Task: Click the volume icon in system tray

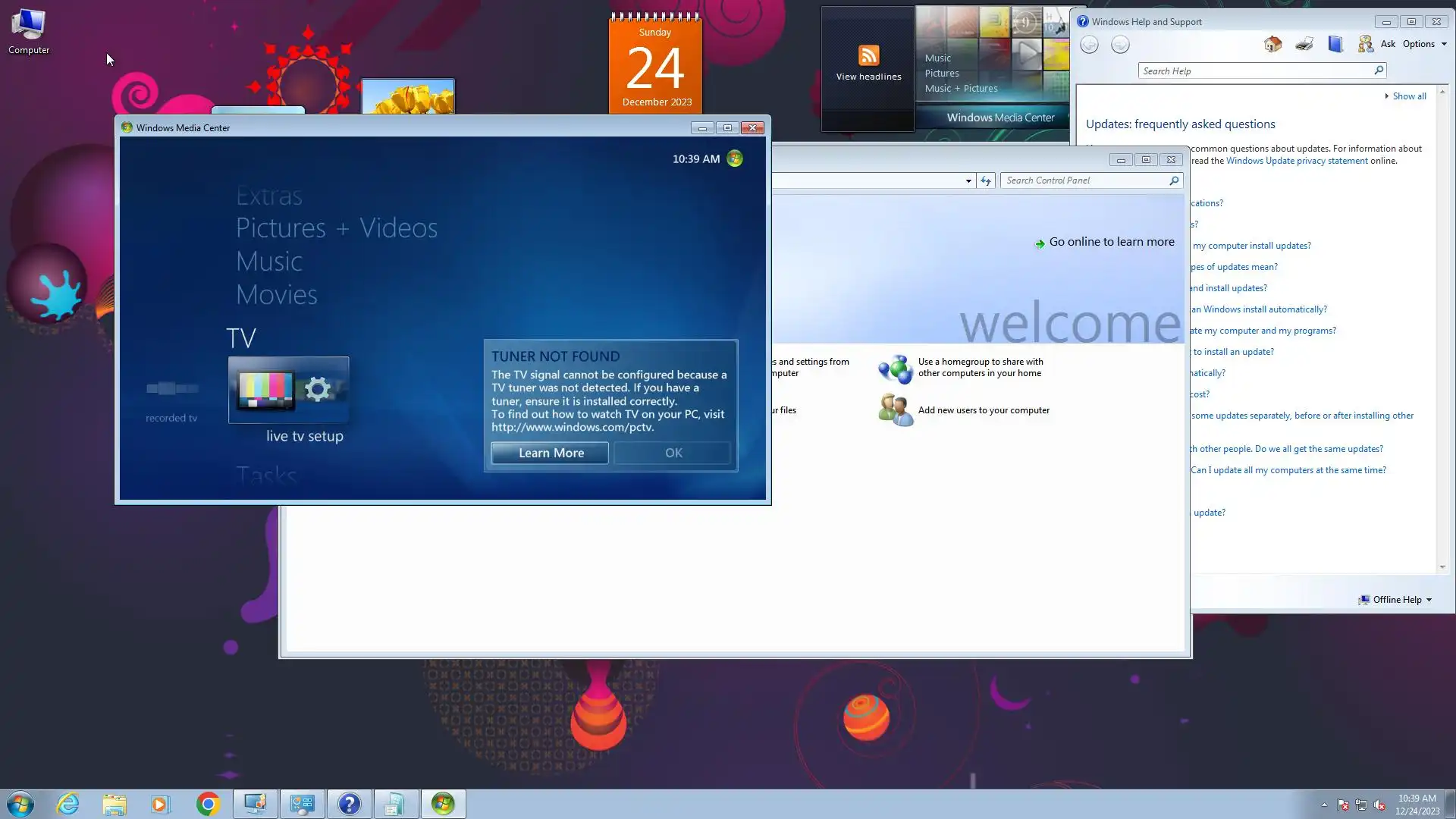Action: (x=1379, y=805)
